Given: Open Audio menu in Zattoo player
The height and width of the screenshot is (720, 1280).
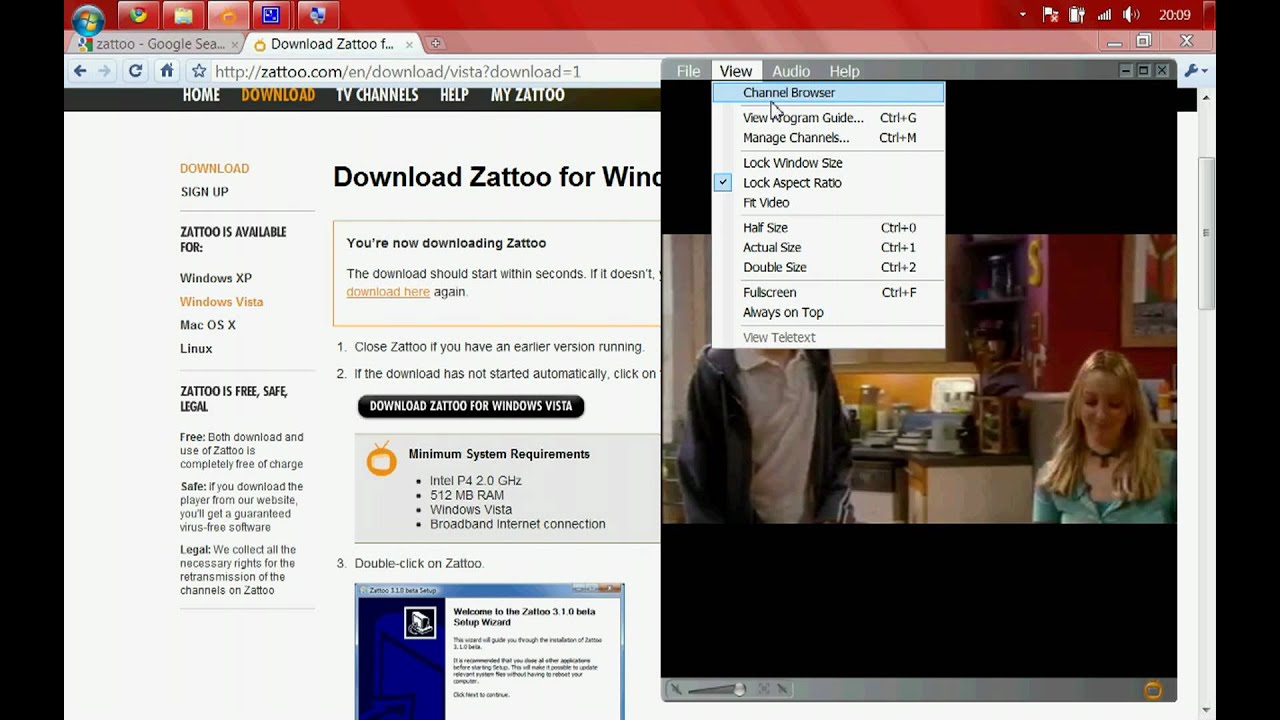Looking at the screenshot, I should (790, 71).
